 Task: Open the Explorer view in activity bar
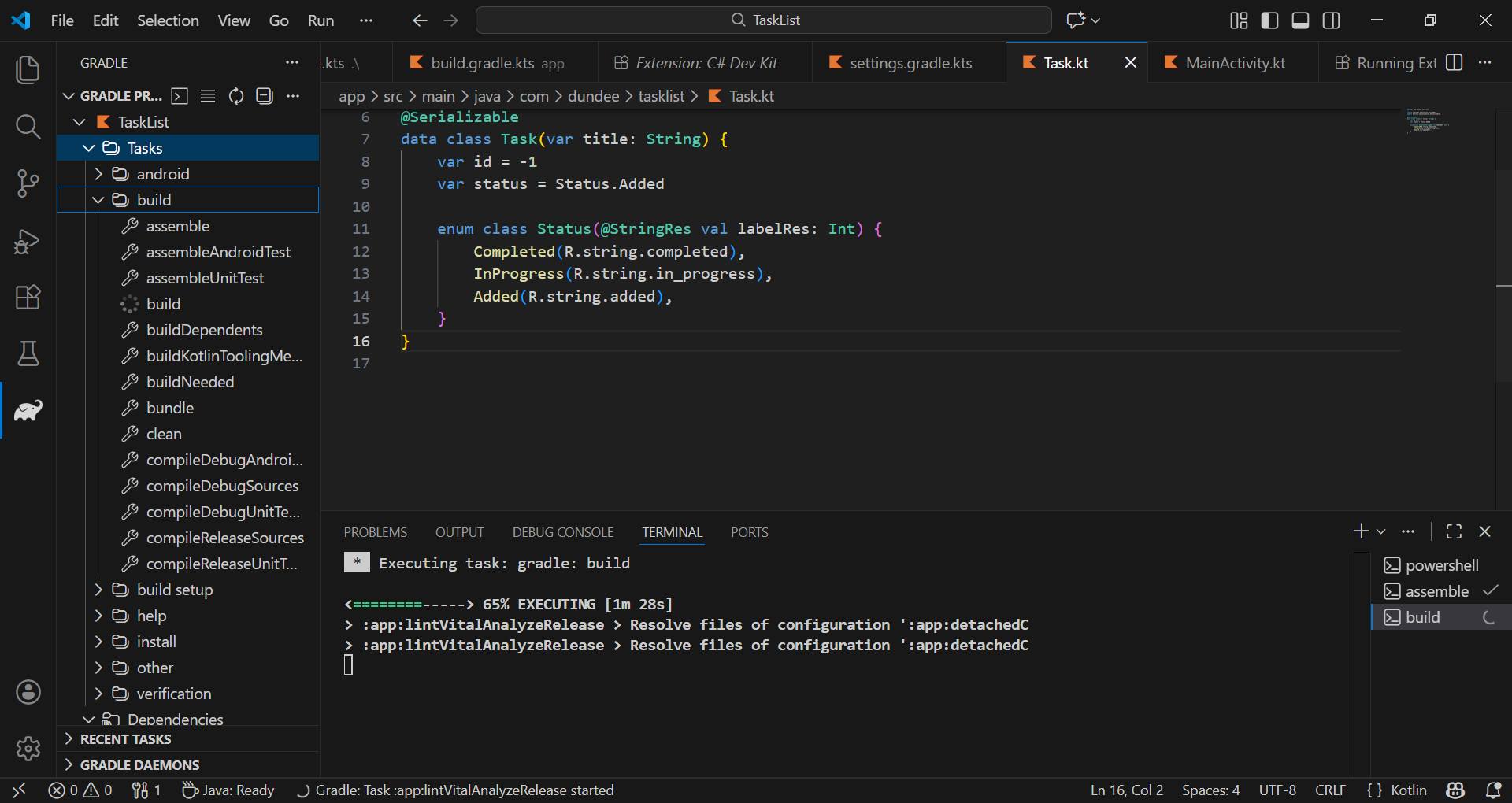click(x=28, y=69)
